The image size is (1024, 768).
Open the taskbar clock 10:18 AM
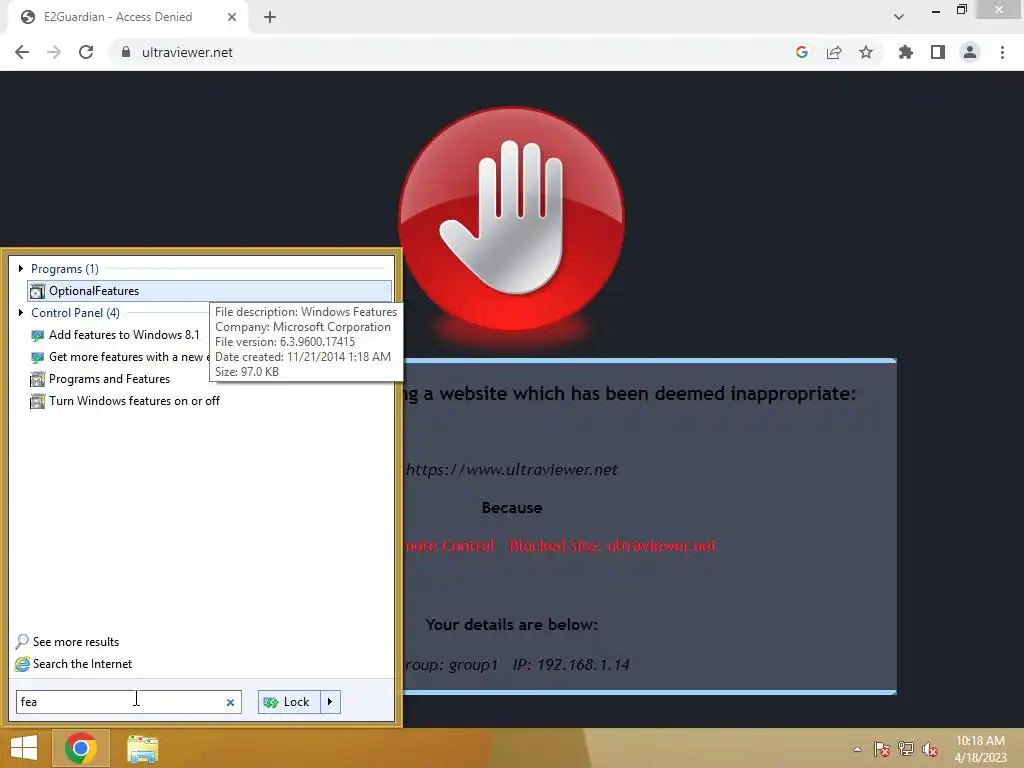(980, 749)
